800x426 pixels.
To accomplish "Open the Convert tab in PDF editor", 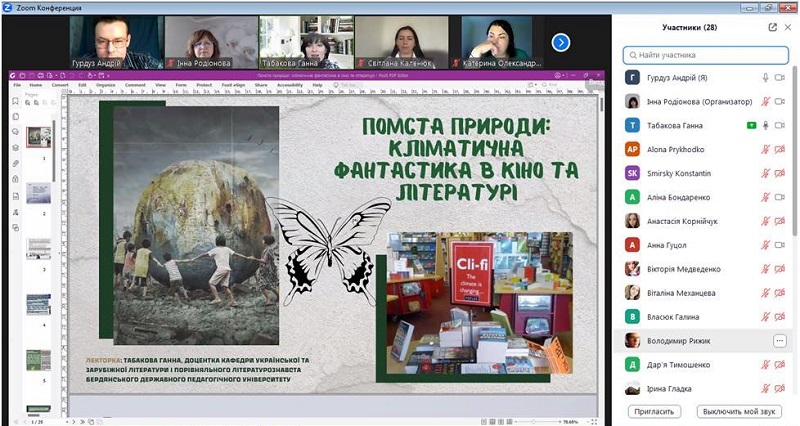I will (x=60, y=85).
